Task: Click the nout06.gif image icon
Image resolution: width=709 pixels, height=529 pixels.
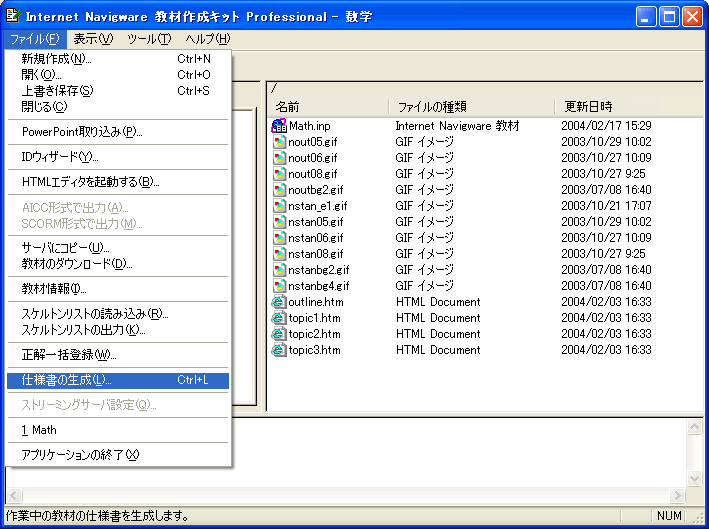Action: click(279, 158)
